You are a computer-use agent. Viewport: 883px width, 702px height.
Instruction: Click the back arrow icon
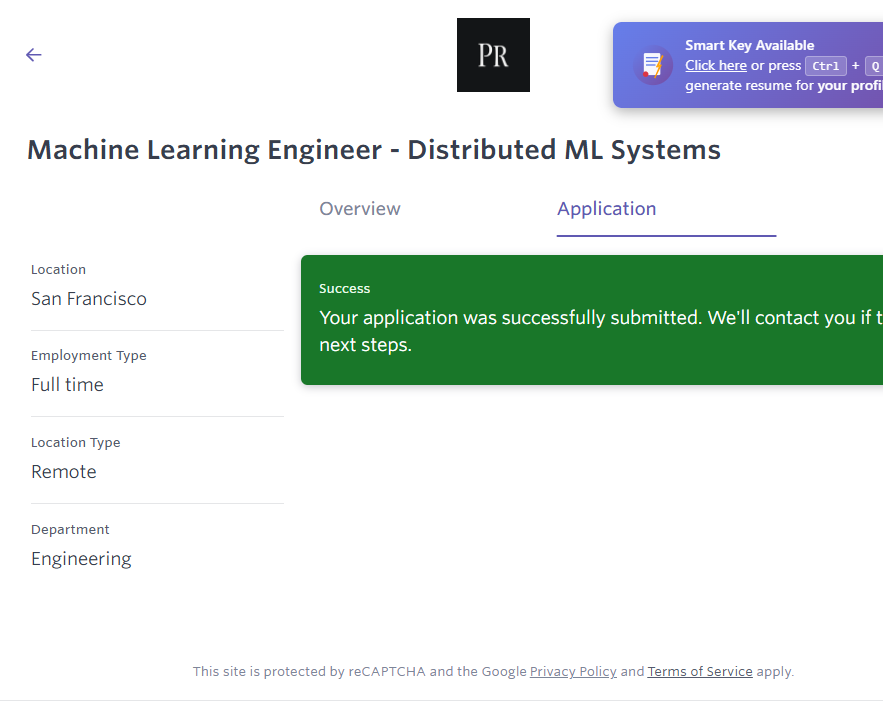pyautogui.click(x=34, y=55)
